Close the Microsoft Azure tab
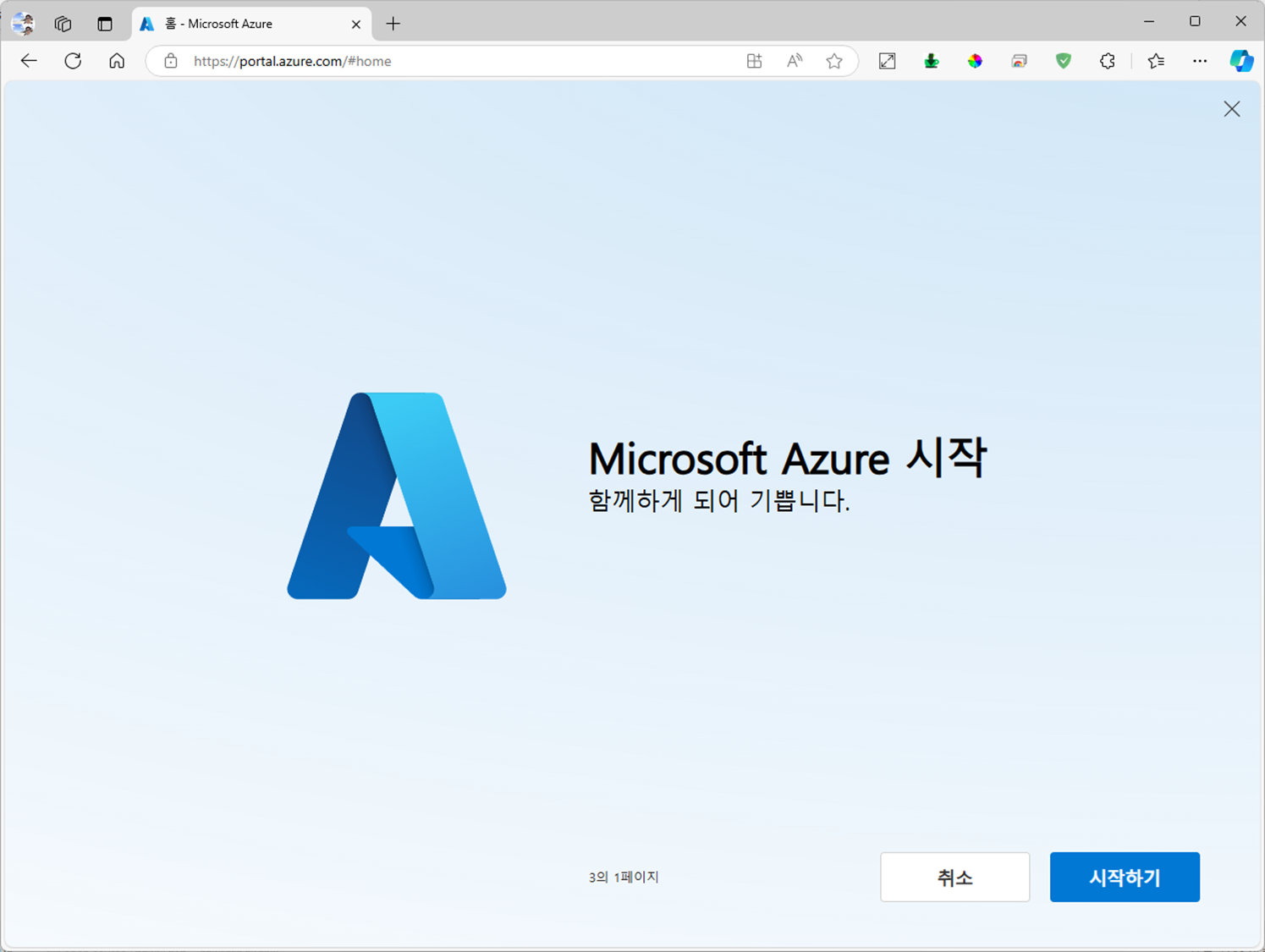 click(x=356, y=25)
